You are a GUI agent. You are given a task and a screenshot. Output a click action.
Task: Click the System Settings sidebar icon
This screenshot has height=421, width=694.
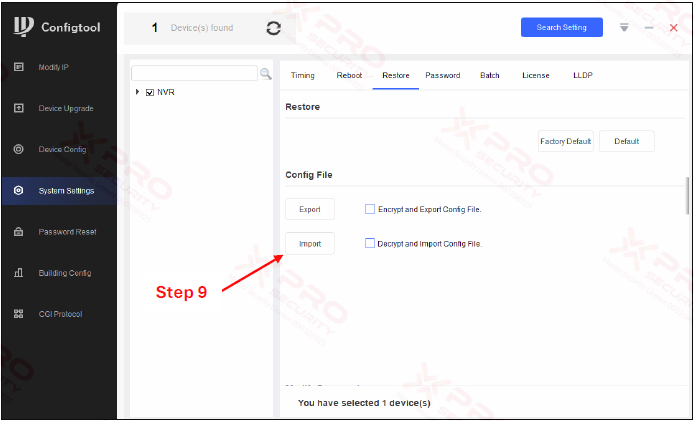click(x=19, y=190)
